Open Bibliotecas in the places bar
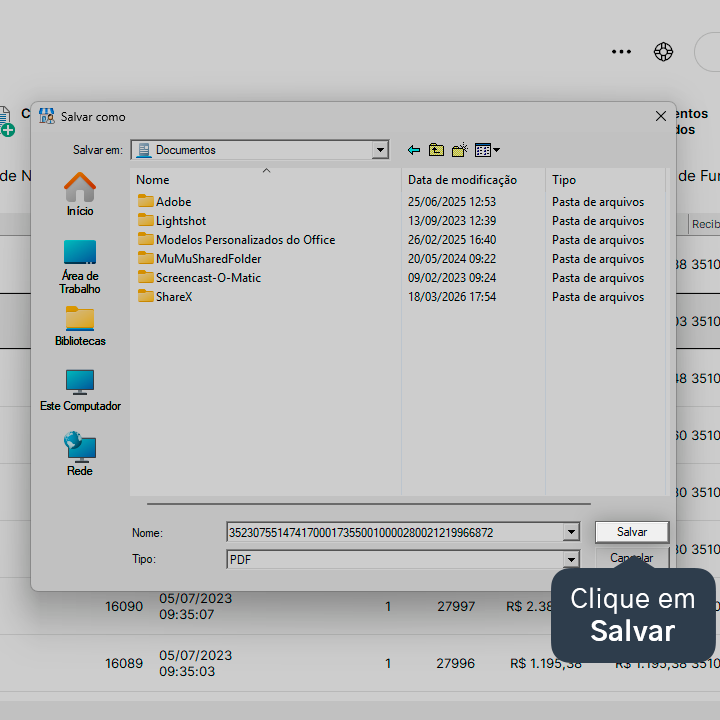720x720 pixels. [80, 326]
